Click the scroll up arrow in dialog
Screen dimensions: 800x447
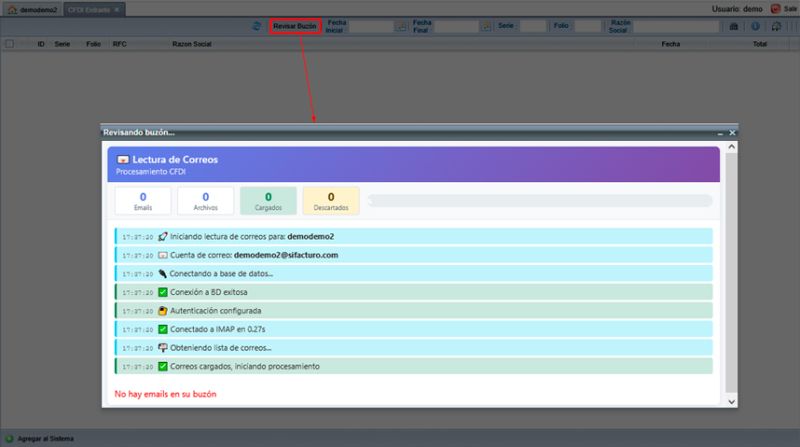pyautogui.click(x=732, y=147)
